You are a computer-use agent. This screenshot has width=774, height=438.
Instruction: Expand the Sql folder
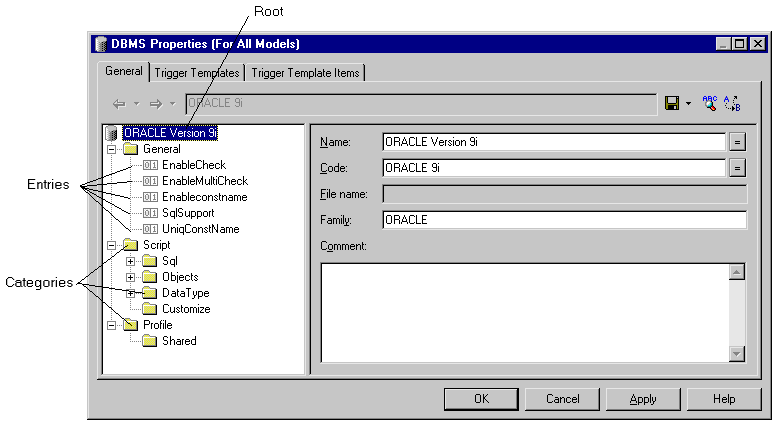click(x=130, y=261)
